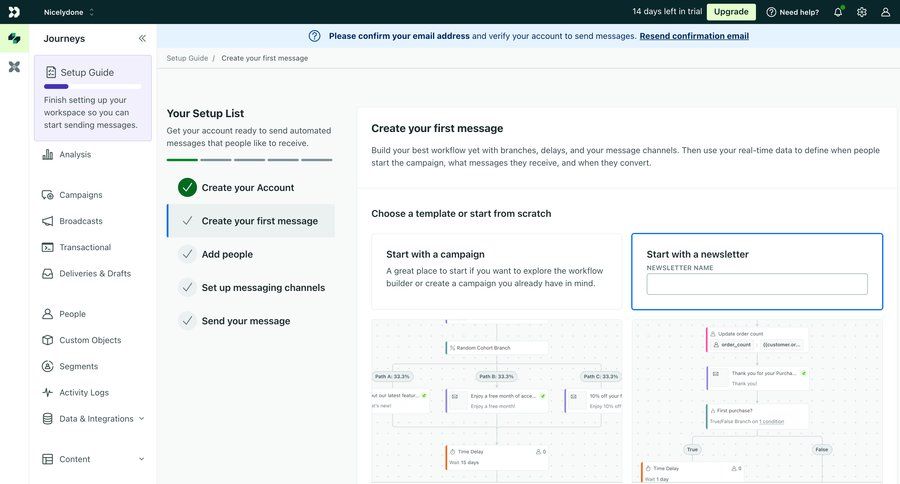Click the green completed check beside Create your Account

point(187,188)
